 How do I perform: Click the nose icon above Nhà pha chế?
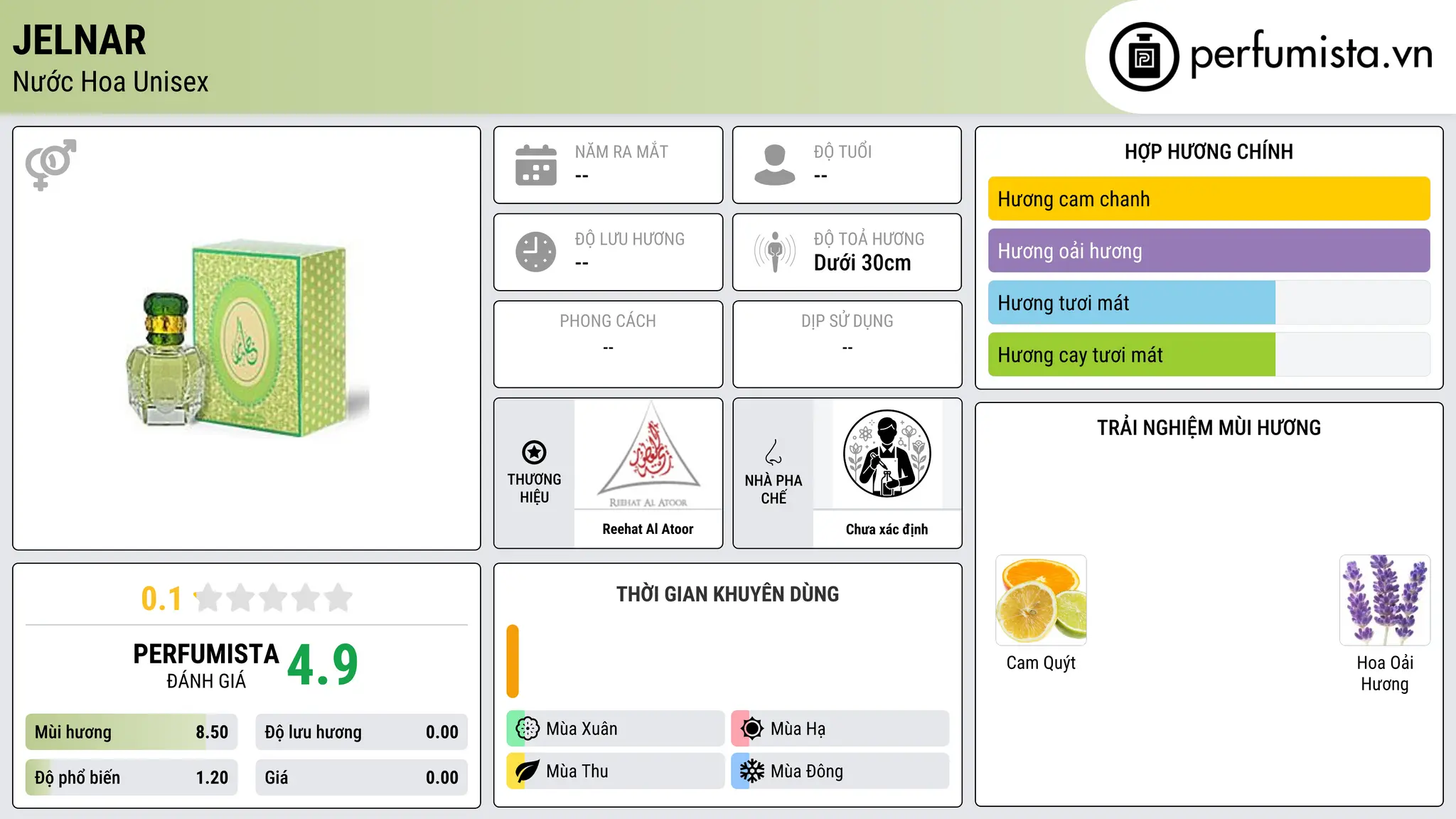(x=773, y=452)
